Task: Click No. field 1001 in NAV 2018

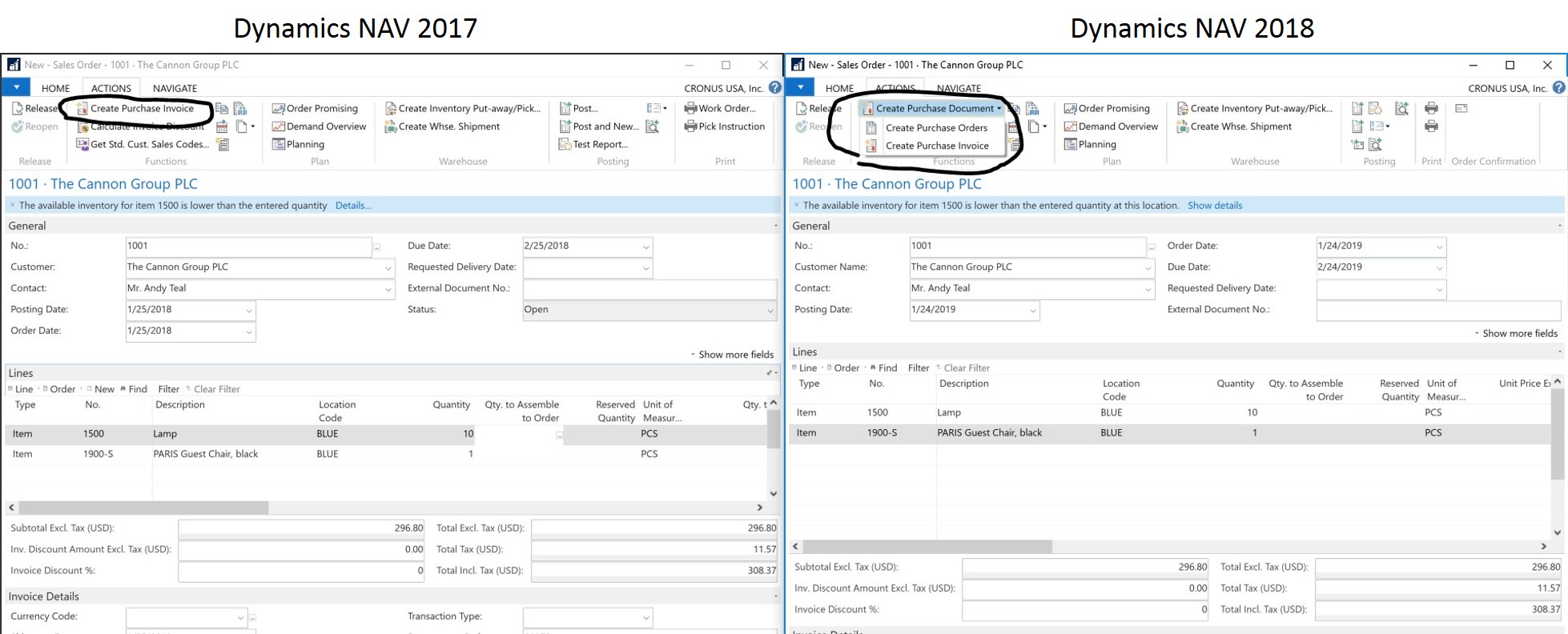Action: click(1027, 247)
